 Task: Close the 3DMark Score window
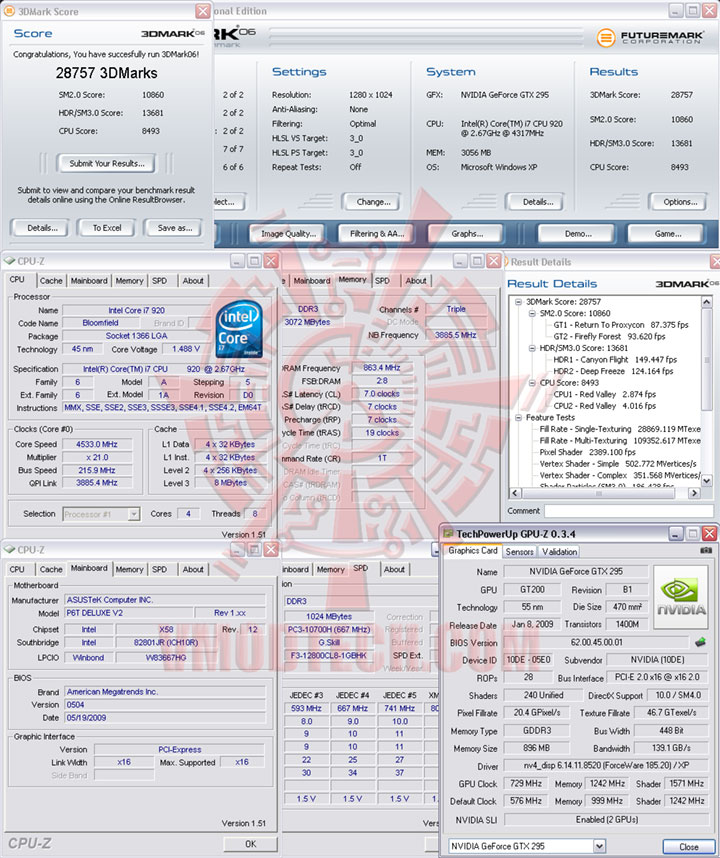tap(202, 11)
